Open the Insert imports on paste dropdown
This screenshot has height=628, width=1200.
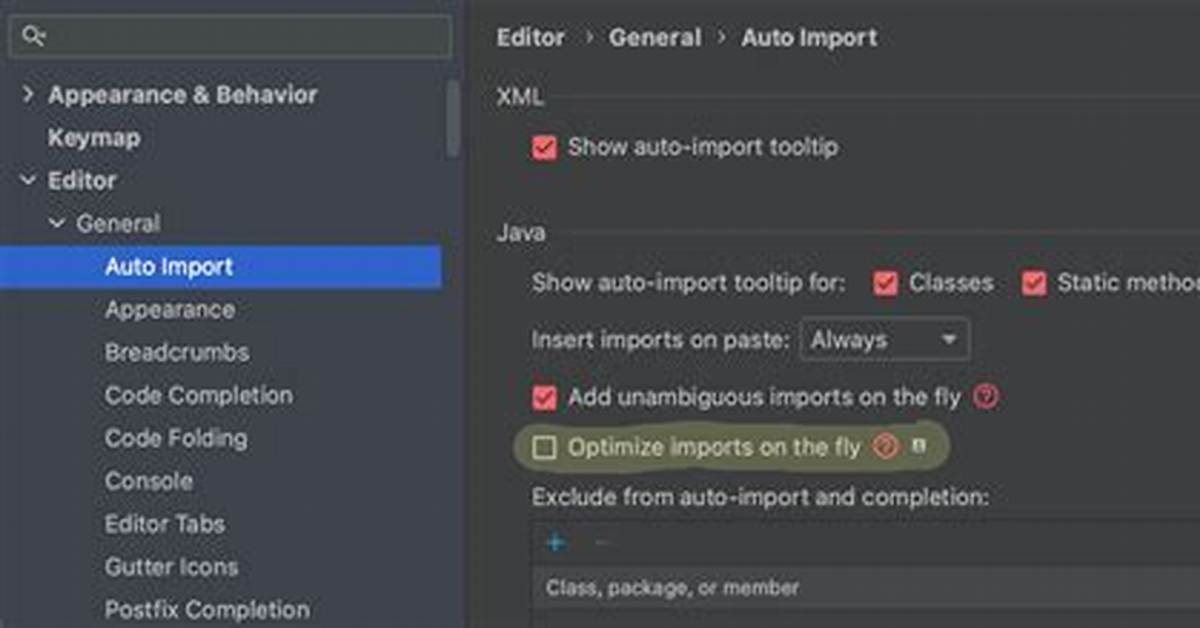pyautogui.click(x=884, y=340)
